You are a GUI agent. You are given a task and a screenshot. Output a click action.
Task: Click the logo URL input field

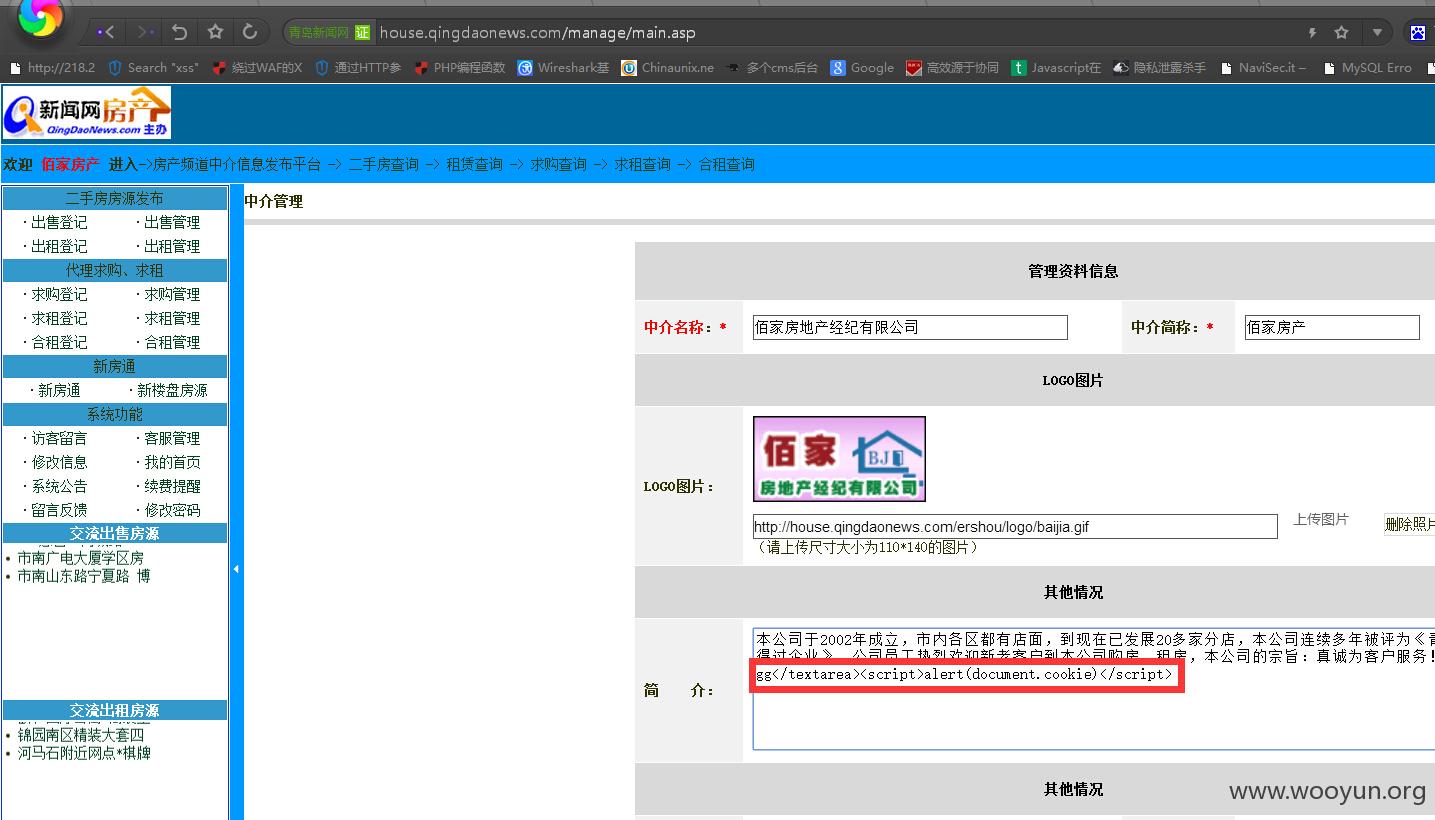coord(1015,526)
